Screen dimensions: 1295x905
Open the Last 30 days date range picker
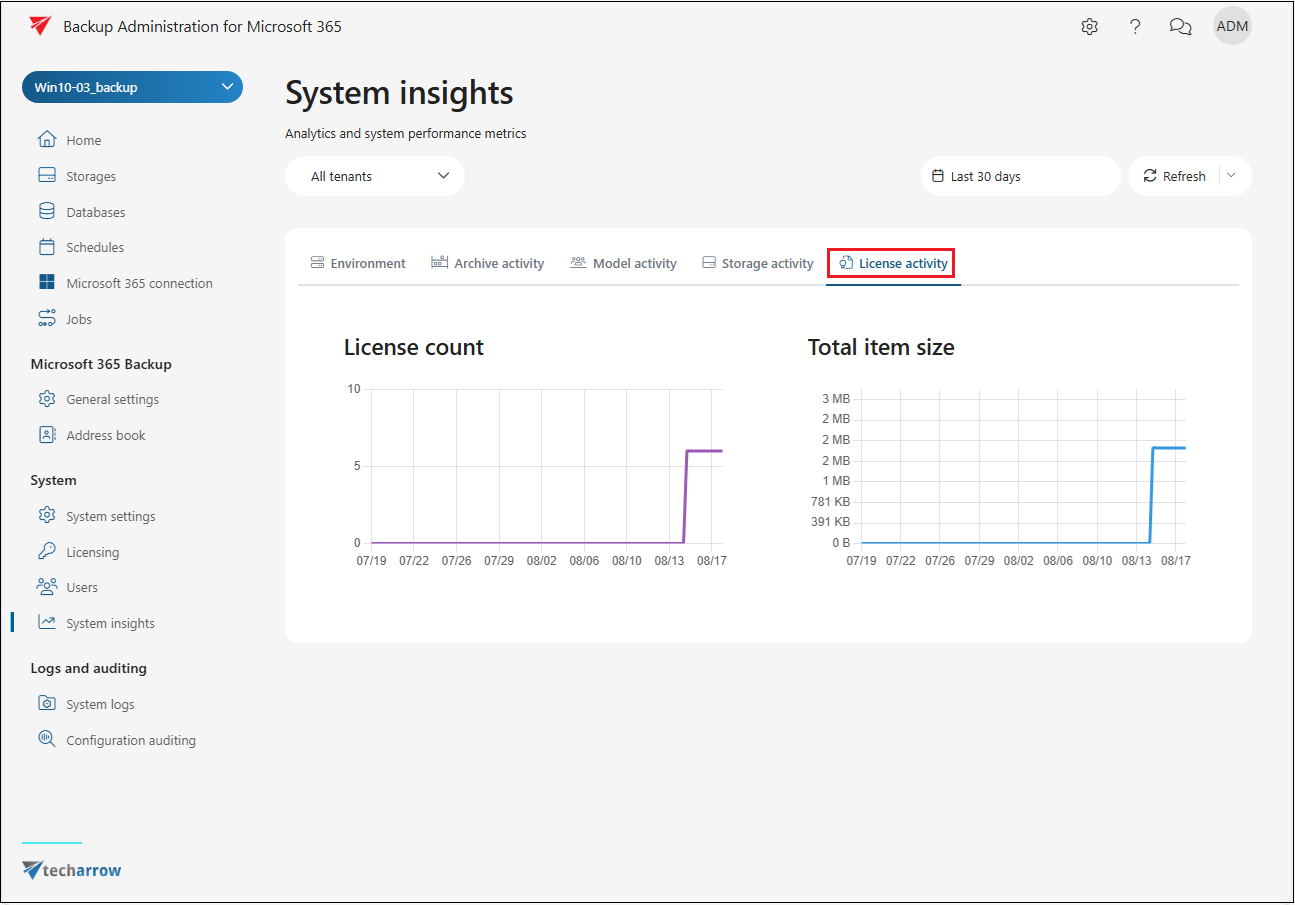tap(1020, 176)
